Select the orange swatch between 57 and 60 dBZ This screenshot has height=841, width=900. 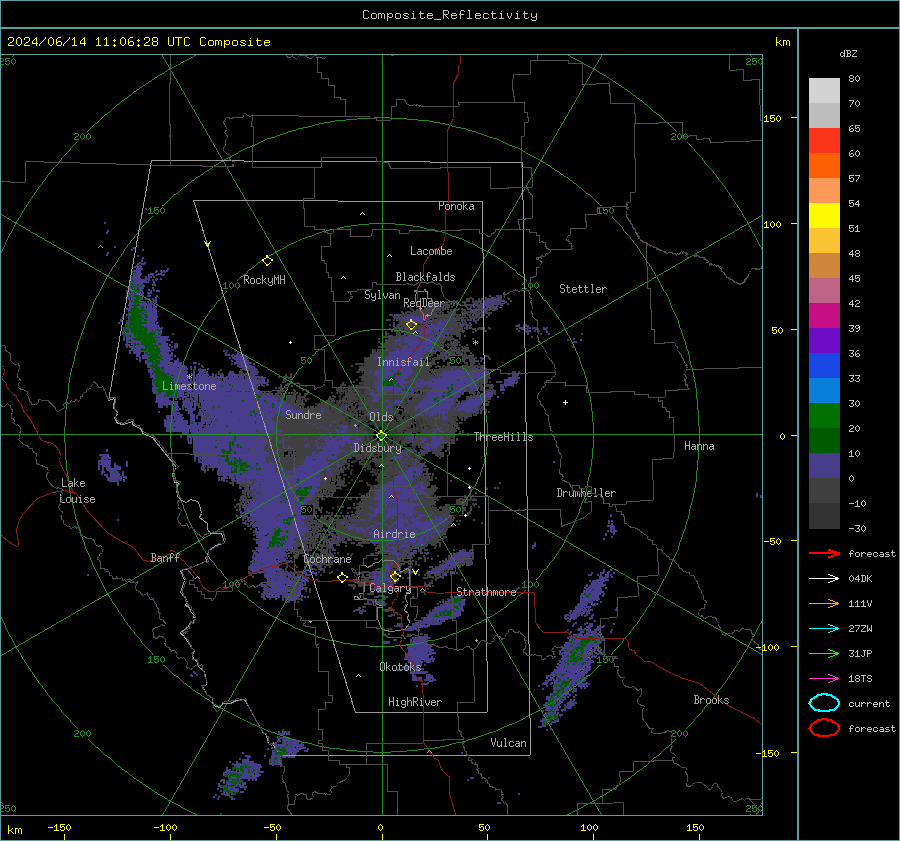(824, 166)
